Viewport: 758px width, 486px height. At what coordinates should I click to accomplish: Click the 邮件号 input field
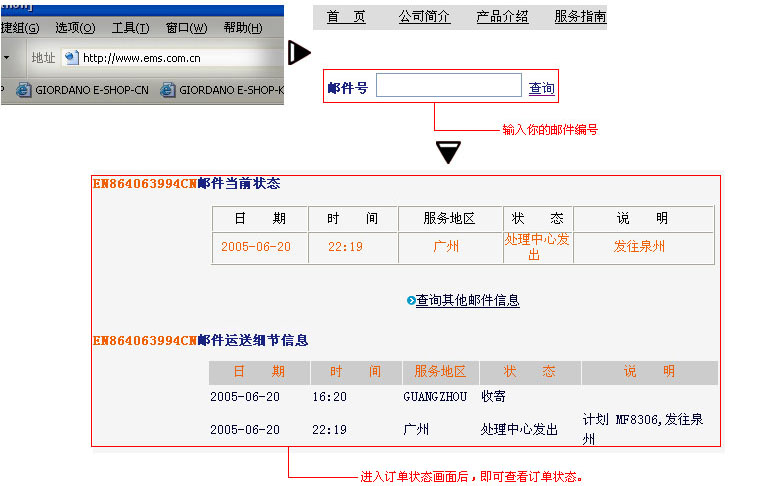[448, 86]
